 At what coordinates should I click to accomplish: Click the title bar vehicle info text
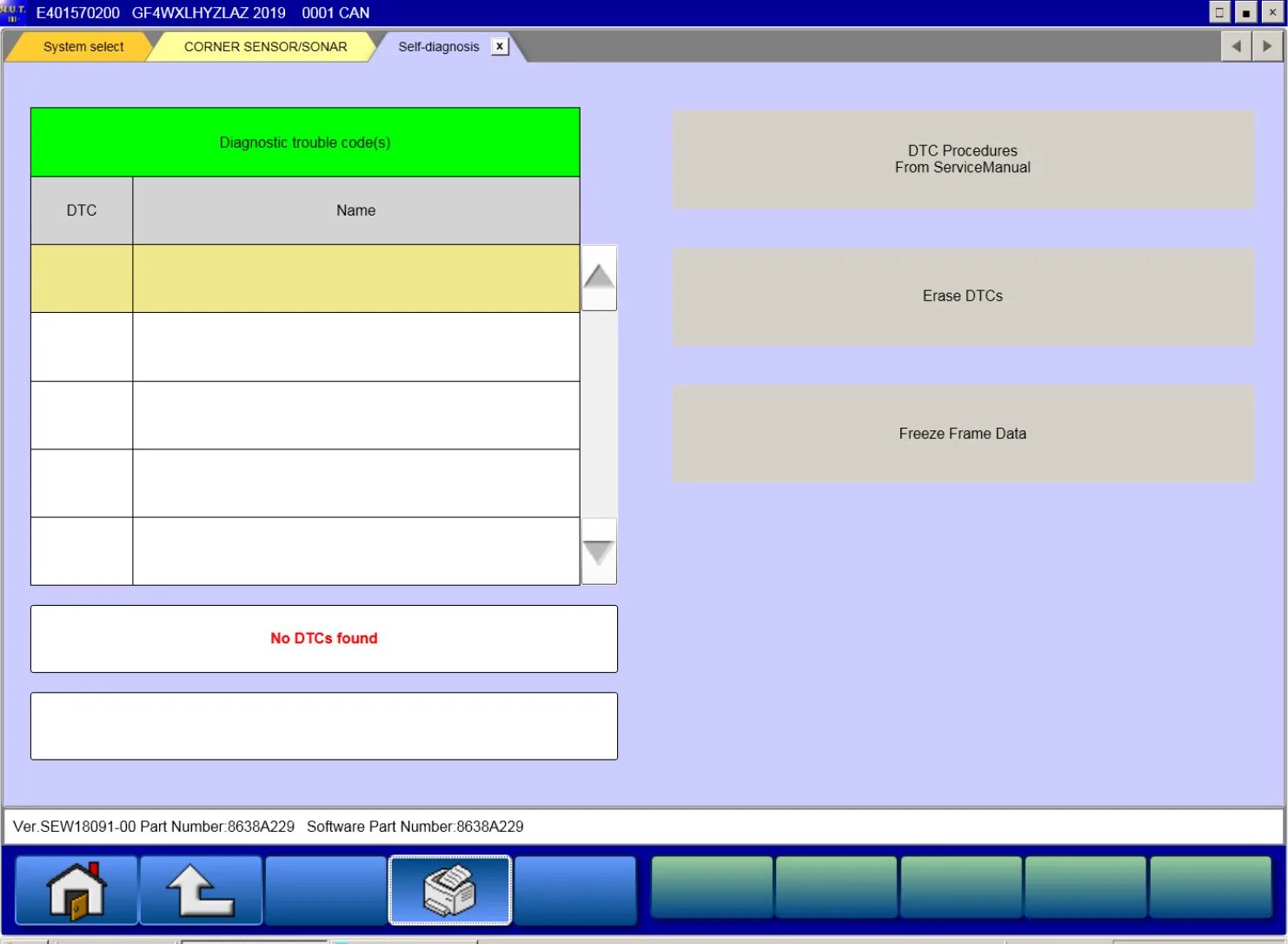(x=202, y=13)
